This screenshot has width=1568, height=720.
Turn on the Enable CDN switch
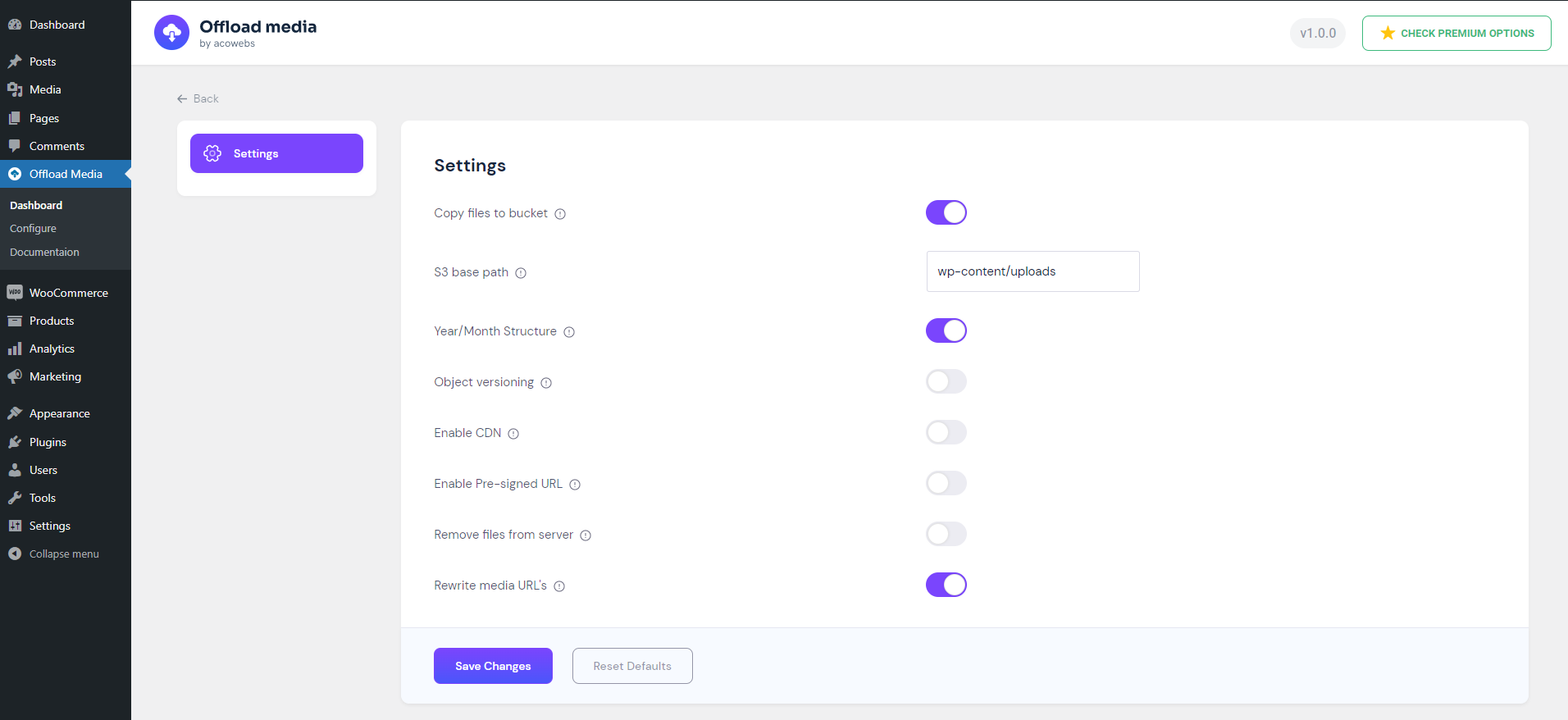point(946,432)
